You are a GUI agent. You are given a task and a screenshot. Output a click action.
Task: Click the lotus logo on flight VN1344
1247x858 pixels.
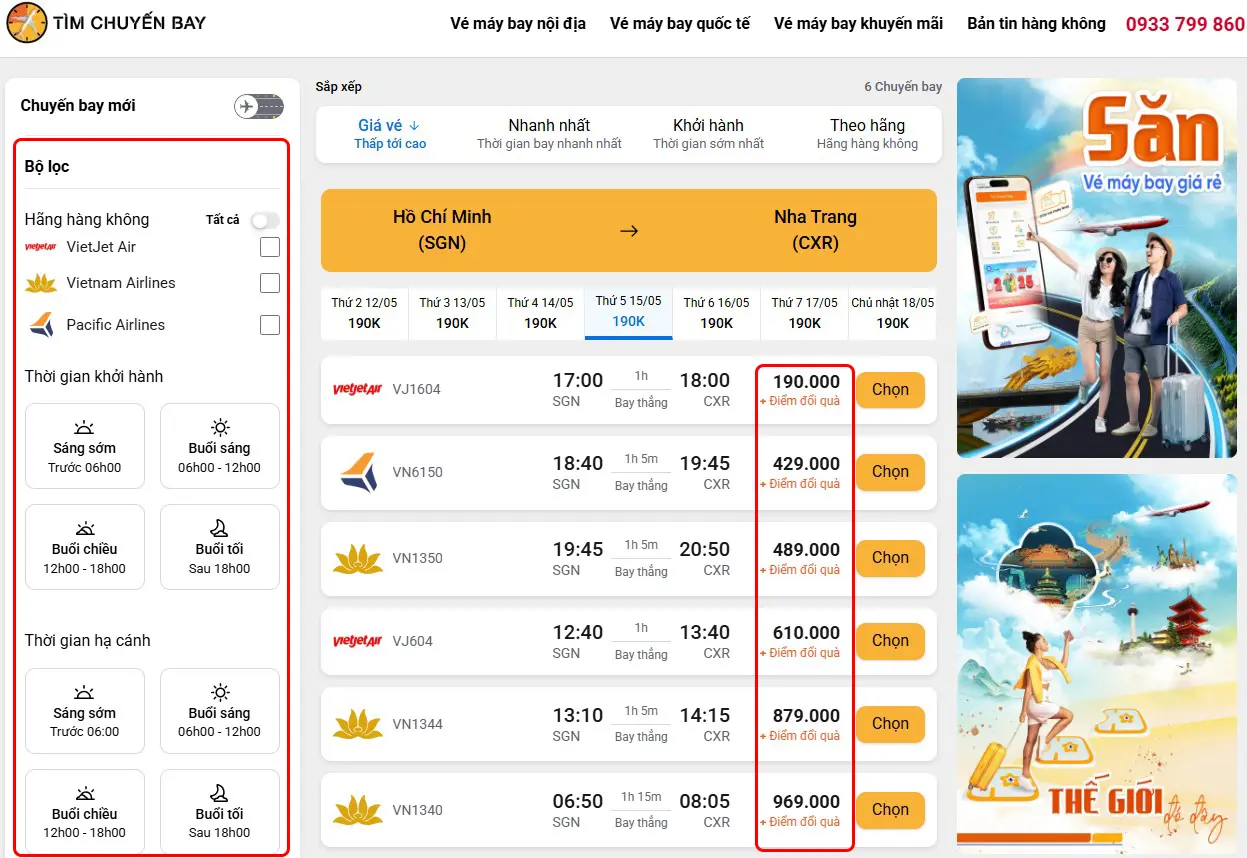[x=358, y=724]
